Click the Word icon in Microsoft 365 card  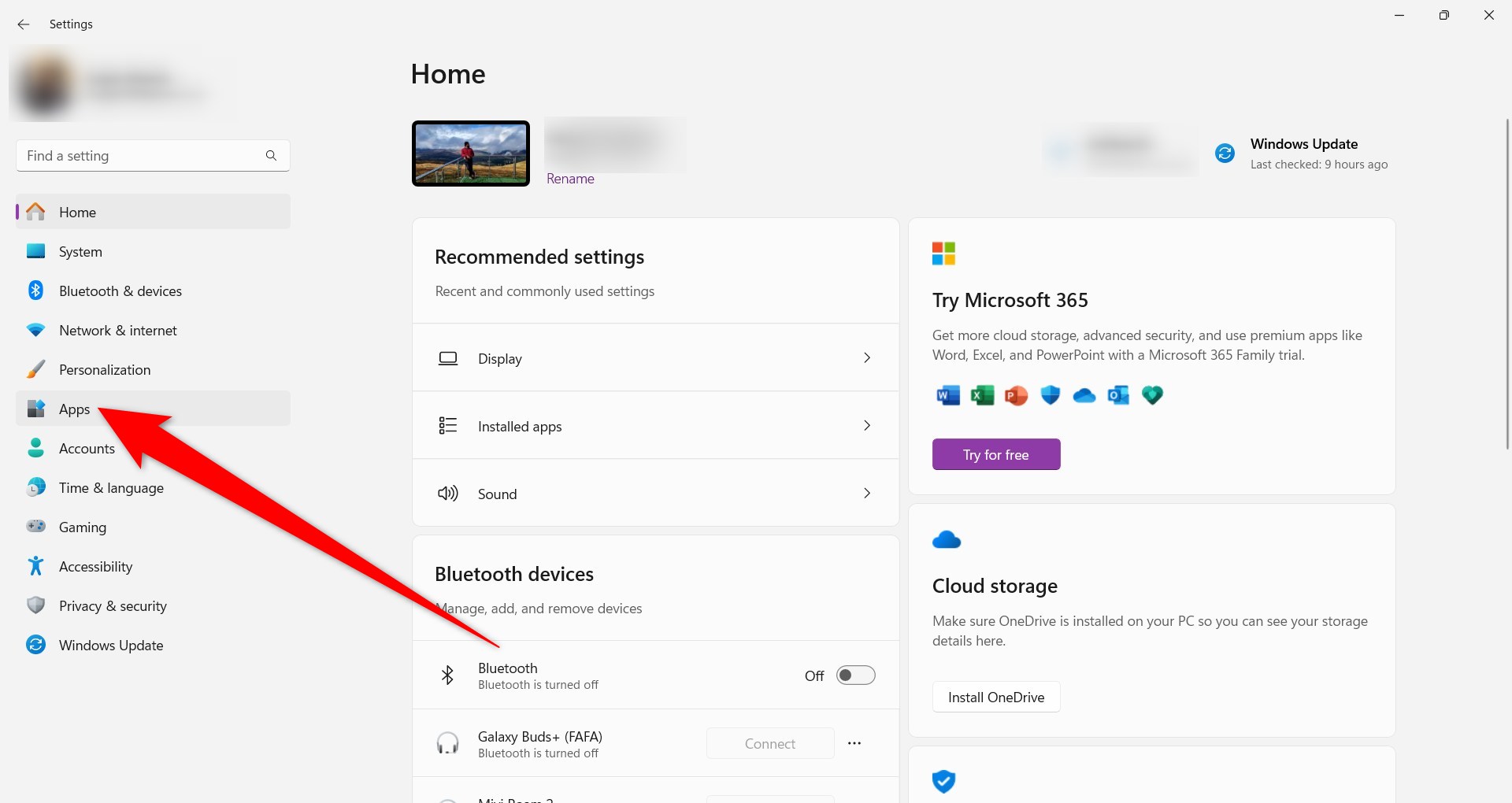tap(948, 395)
